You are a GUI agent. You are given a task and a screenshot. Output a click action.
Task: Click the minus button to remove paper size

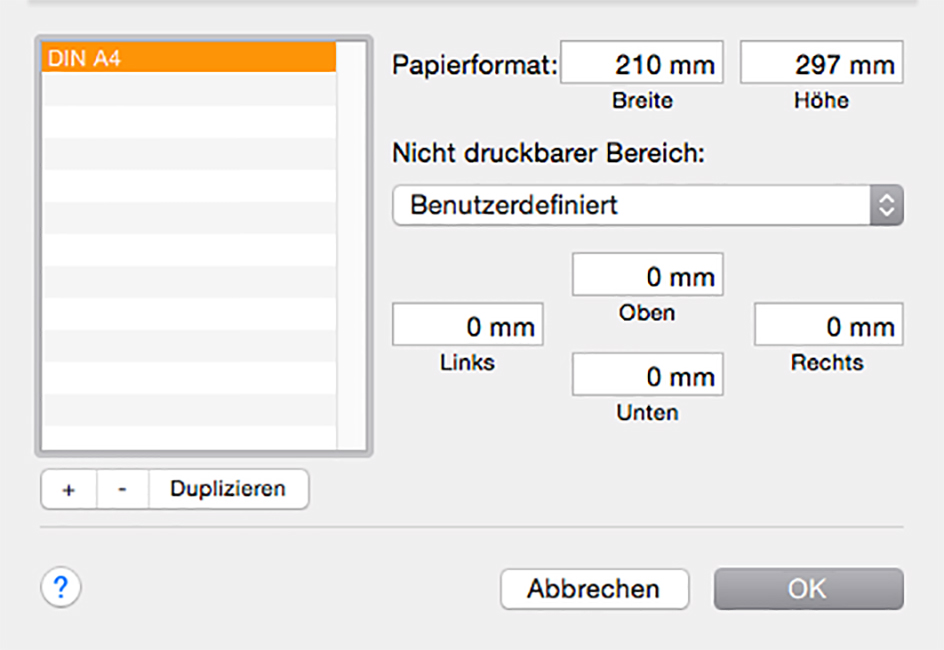click(122, 490)
